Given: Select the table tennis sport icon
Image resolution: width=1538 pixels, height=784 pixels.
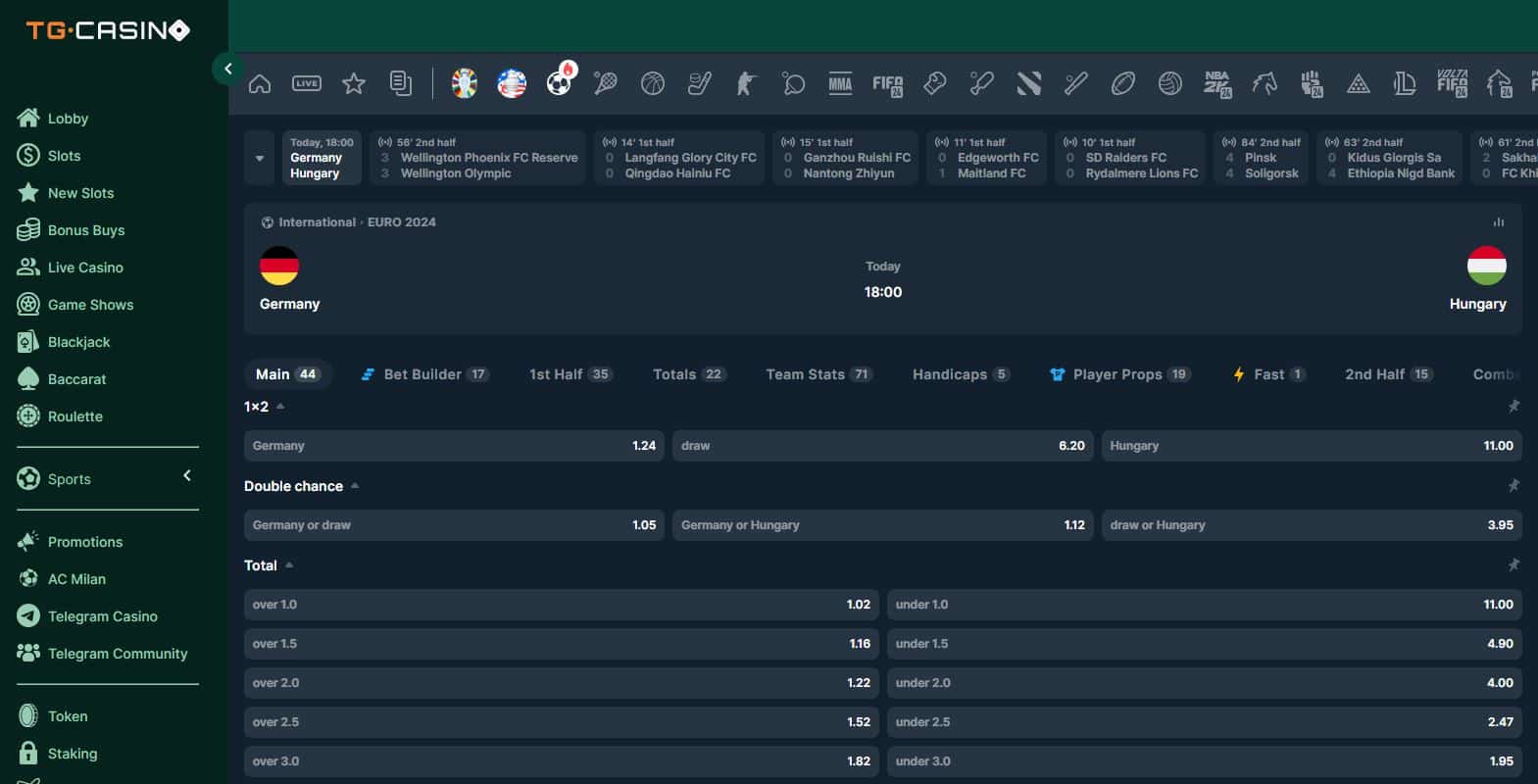Looking at the screenshot, I should [794, 83].
